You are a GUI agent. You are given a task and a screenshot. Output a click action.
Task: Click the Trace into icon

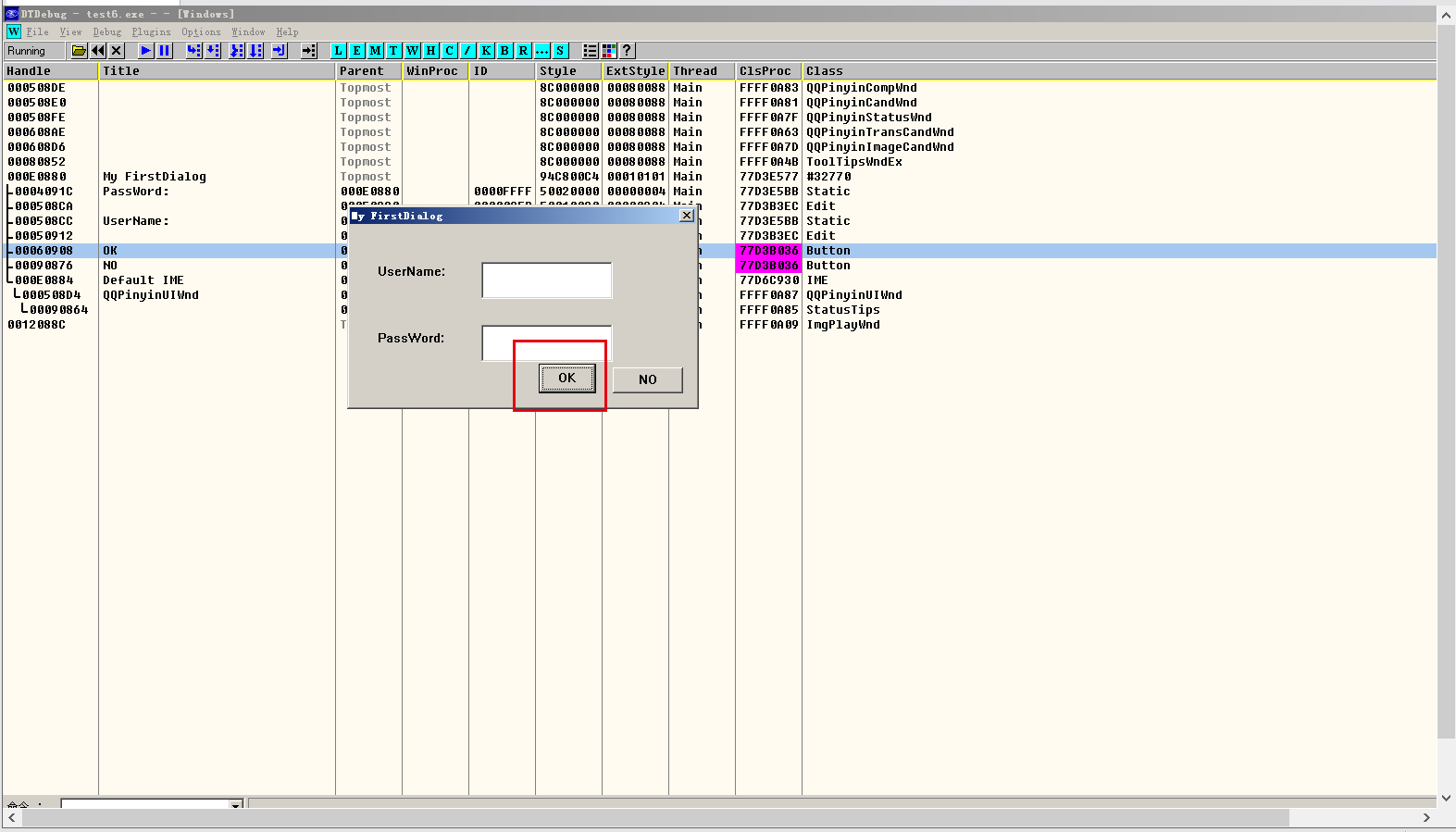click(x=237, y=51)
